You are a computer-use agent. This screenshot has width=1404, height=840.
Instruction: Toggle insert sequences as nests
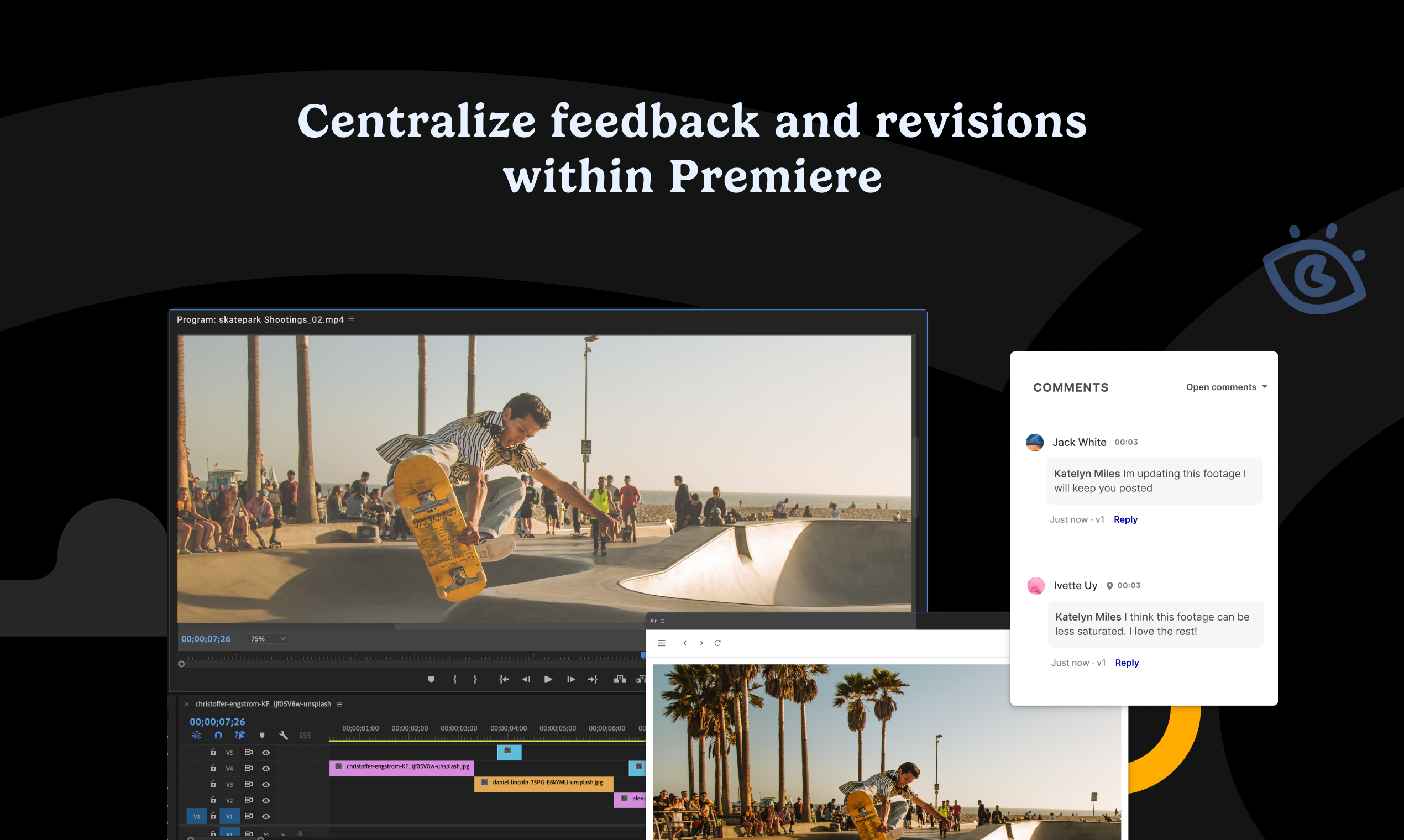click(x=197, y=736)
